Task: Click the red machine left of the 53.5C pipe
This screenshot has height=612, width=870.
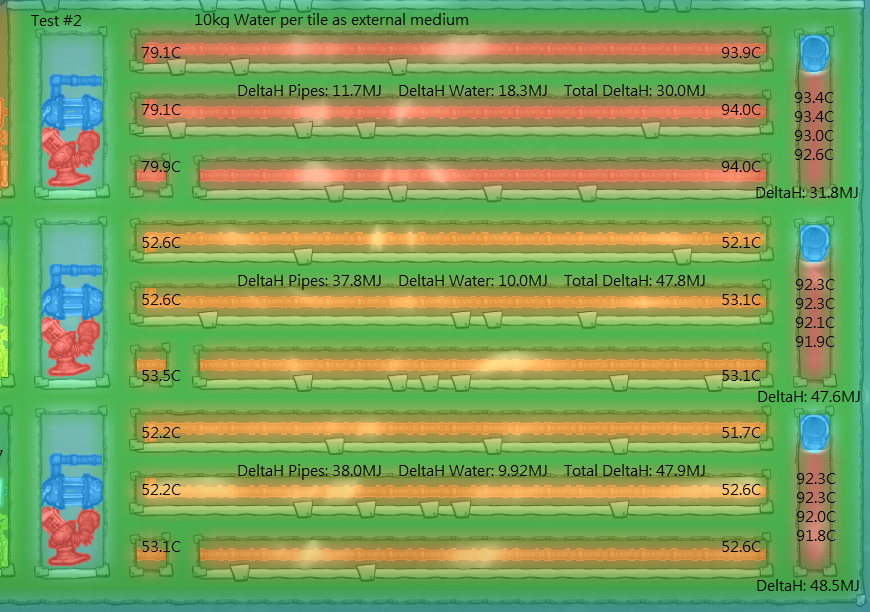Action: coord(71,347)
